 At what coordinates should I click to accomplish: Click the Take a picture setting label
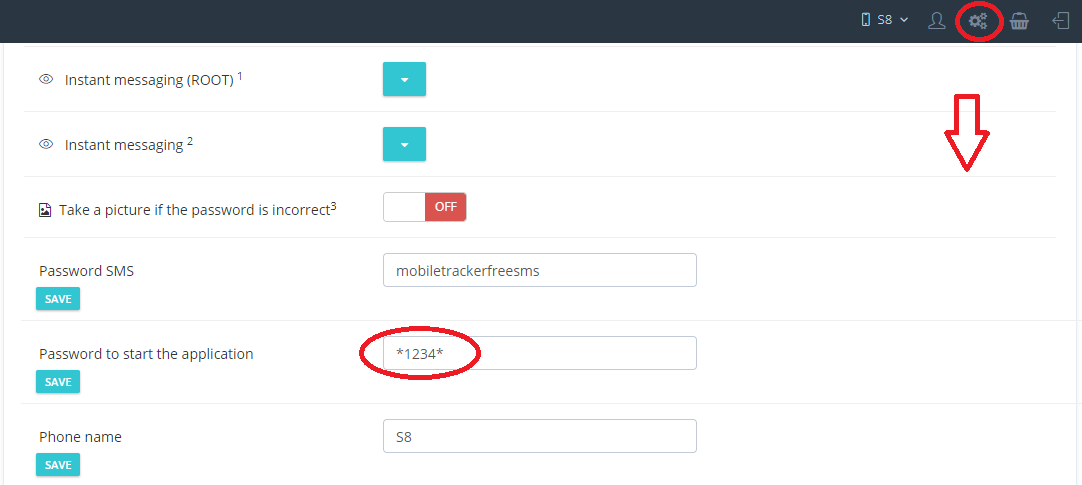point(197,209)
